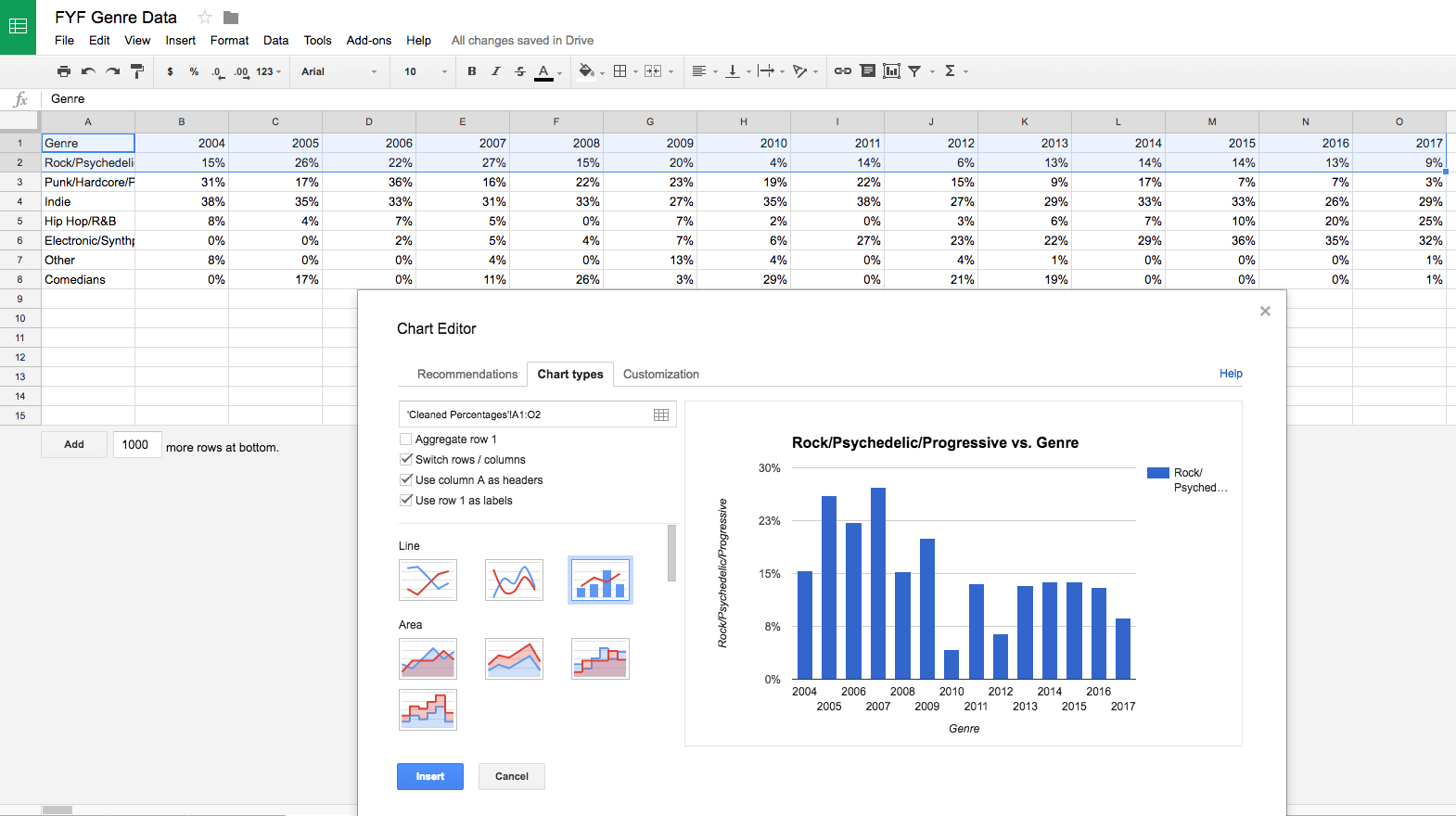
Task: Click the data range grid selector icon
Action: coord(661,414)
